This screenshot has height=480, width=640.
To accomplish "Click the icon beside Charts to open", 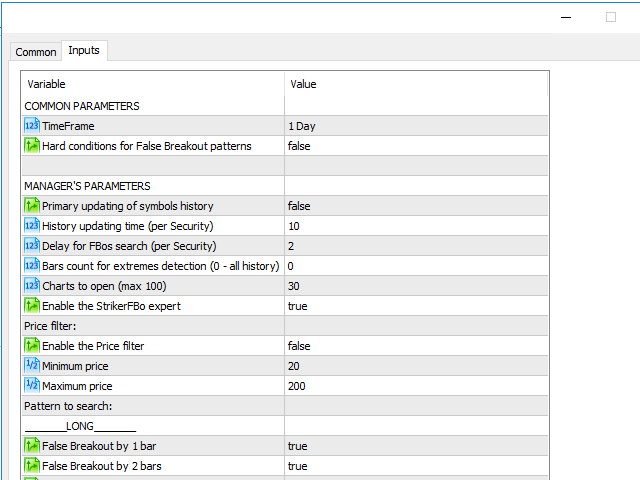I will 32,286.
